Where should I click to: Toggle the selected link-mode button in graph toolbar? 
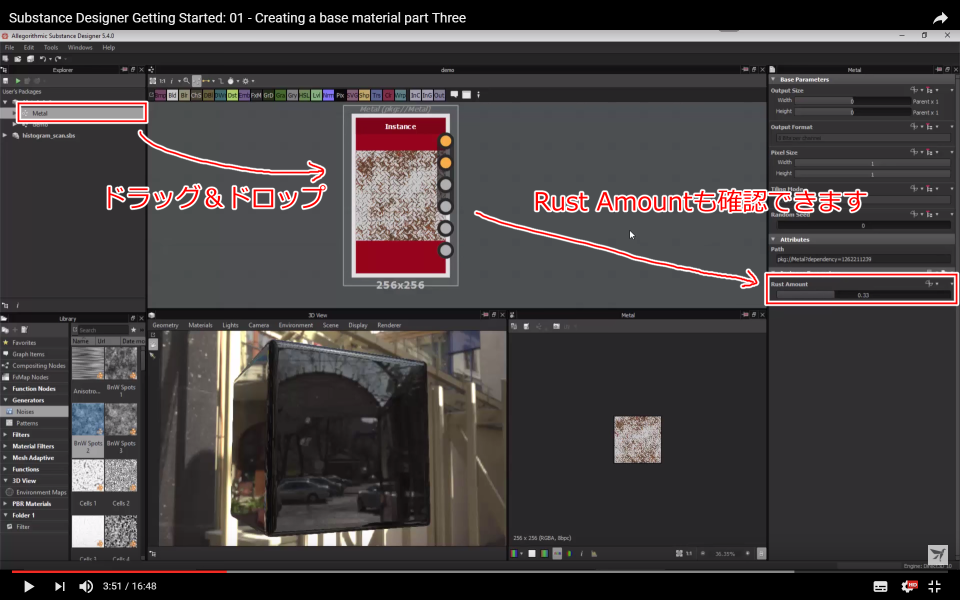coord(197,81)
